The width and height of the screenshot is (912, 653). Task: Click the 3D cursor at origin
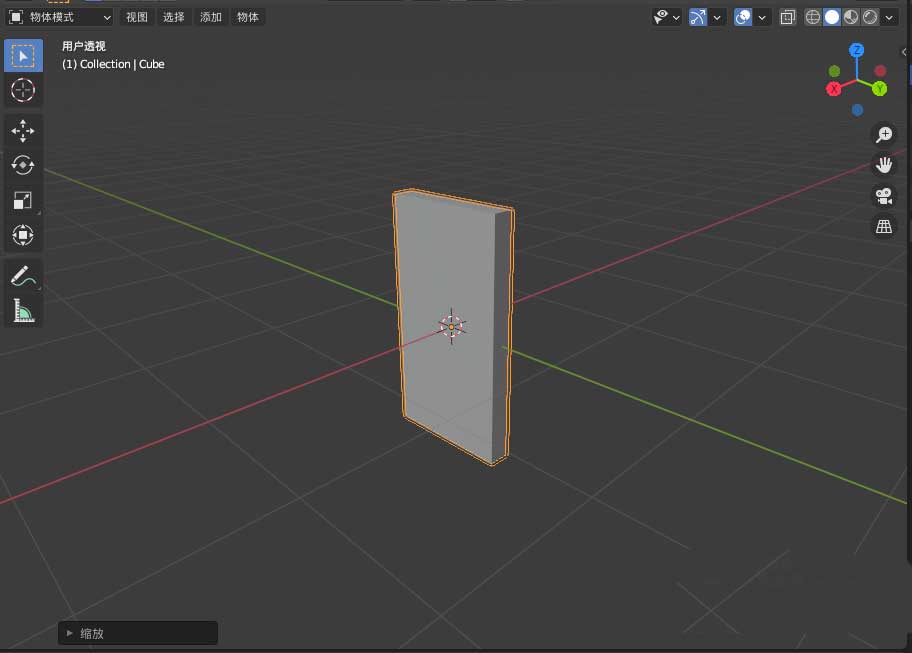452,327
